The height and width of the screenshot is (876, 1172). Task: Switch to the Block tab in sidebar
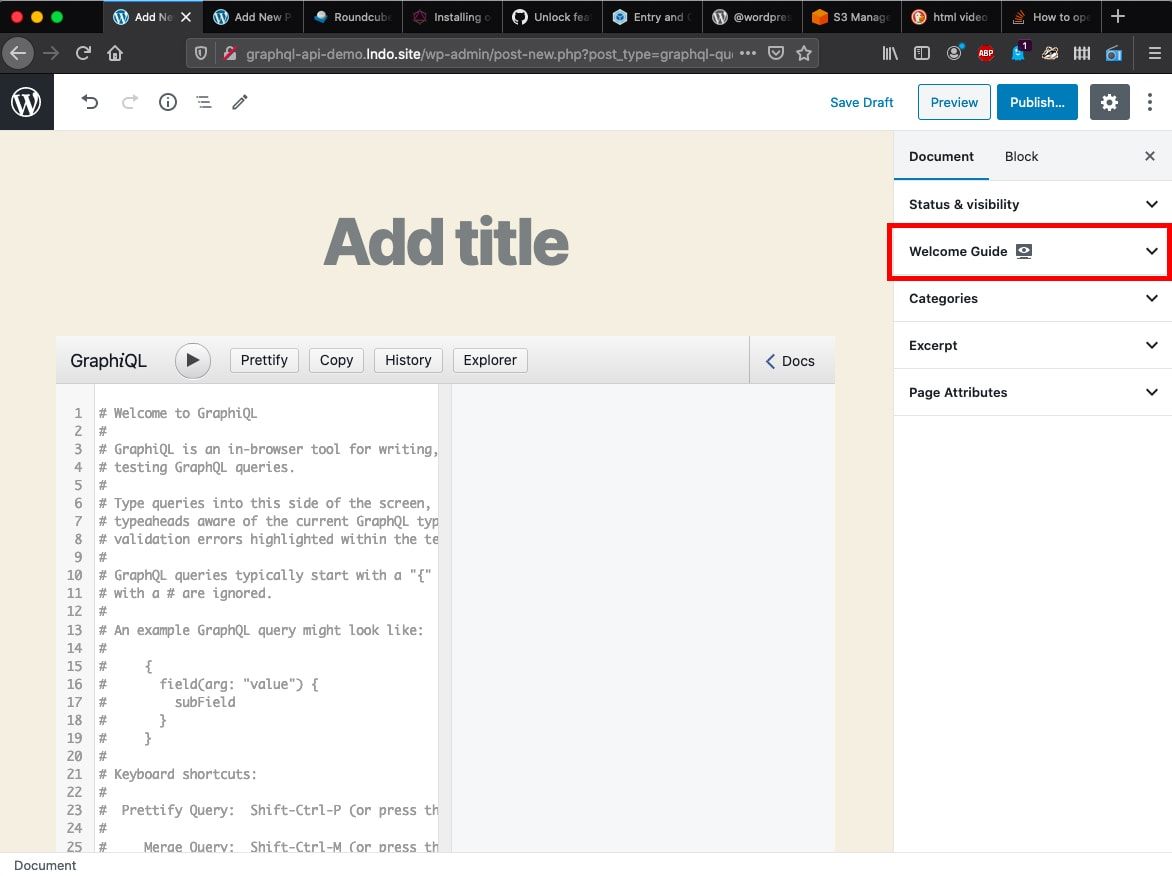click(x=1021, y=156)
